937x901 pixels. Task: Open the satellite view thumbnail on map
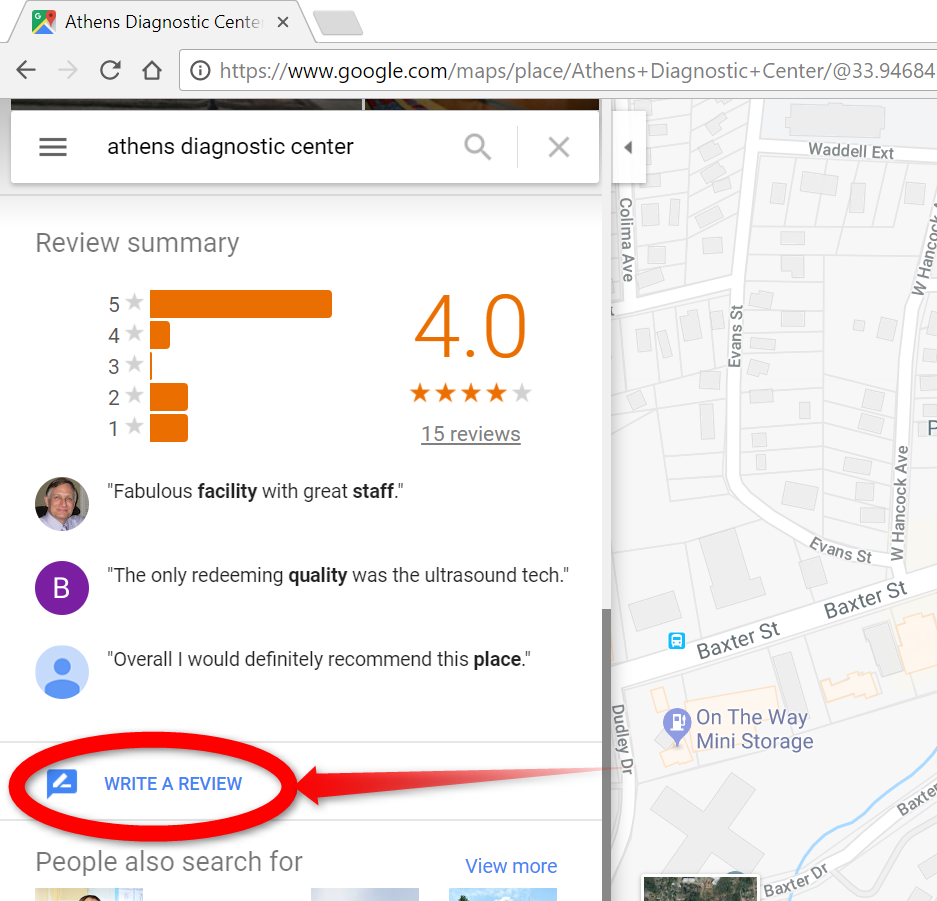click(x=700, y=888)
